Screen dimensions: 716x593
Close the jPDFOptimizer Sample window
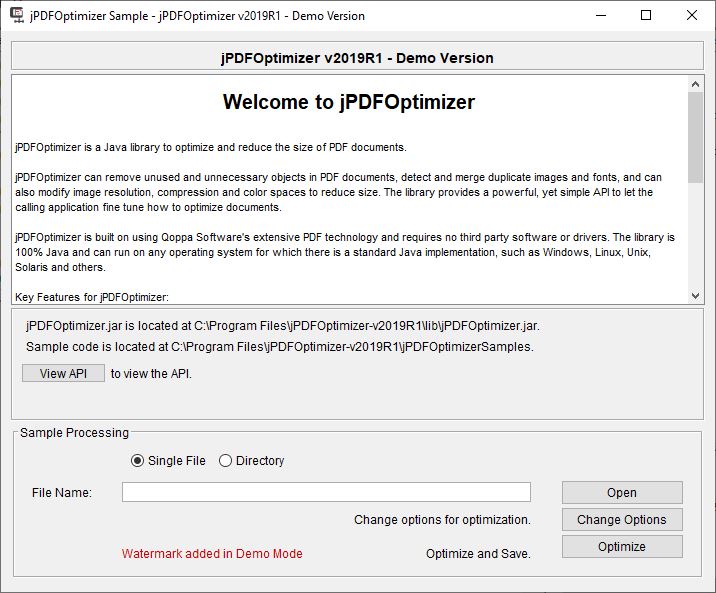(691, 15)
